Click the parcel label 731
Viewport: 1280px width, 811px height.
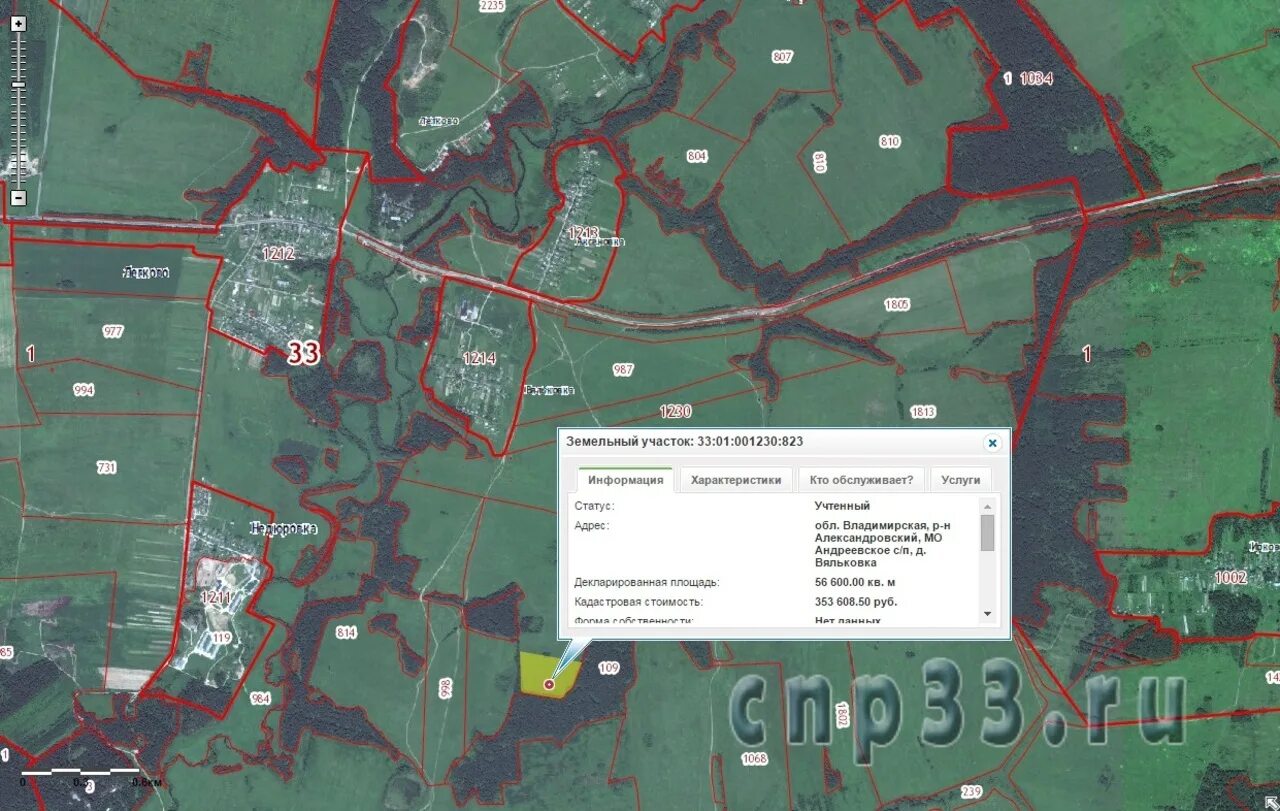click(x=107, y=467)
